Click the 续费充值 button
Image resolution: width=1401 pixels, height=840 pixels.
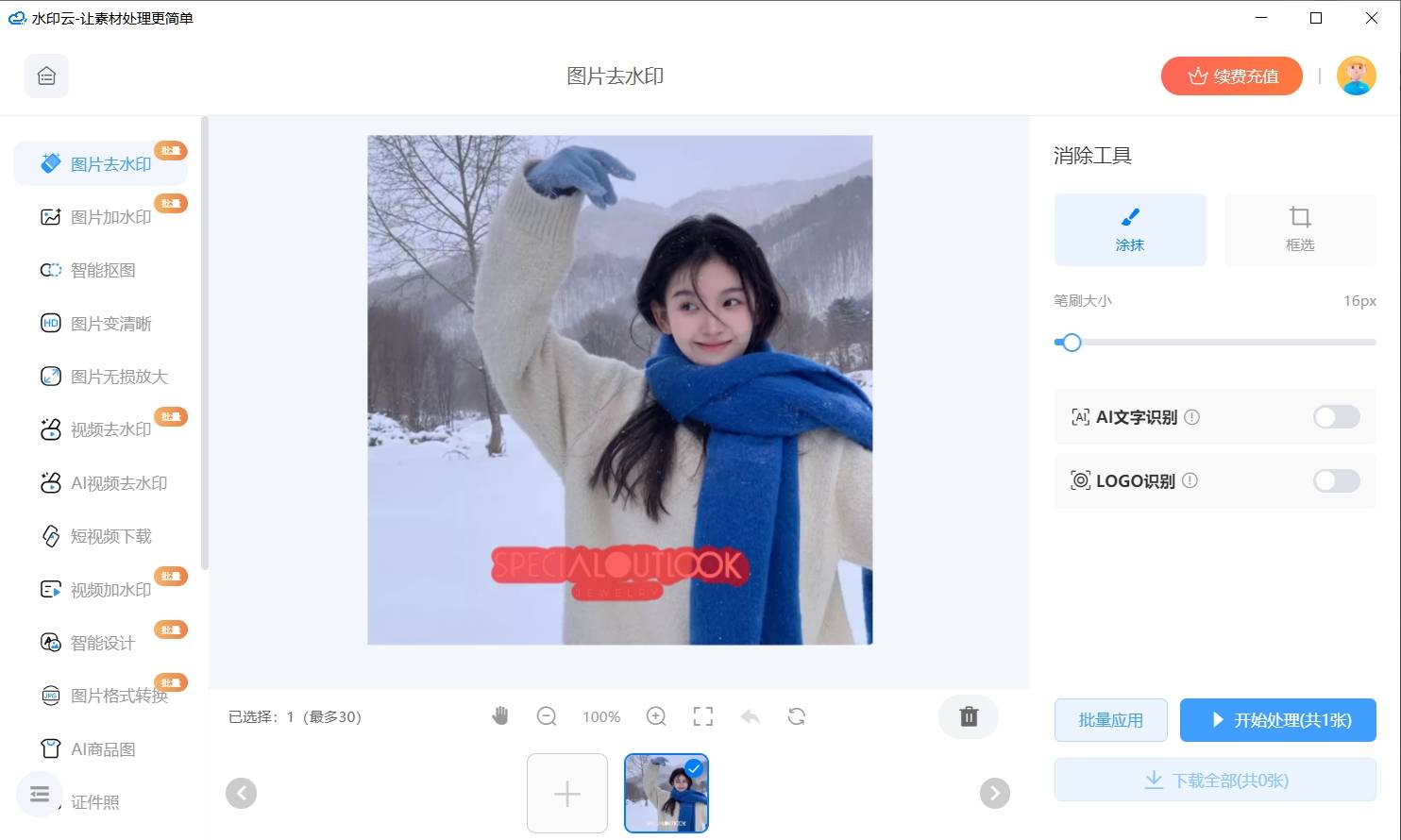pyautogui.click(x=1232, y=76)
